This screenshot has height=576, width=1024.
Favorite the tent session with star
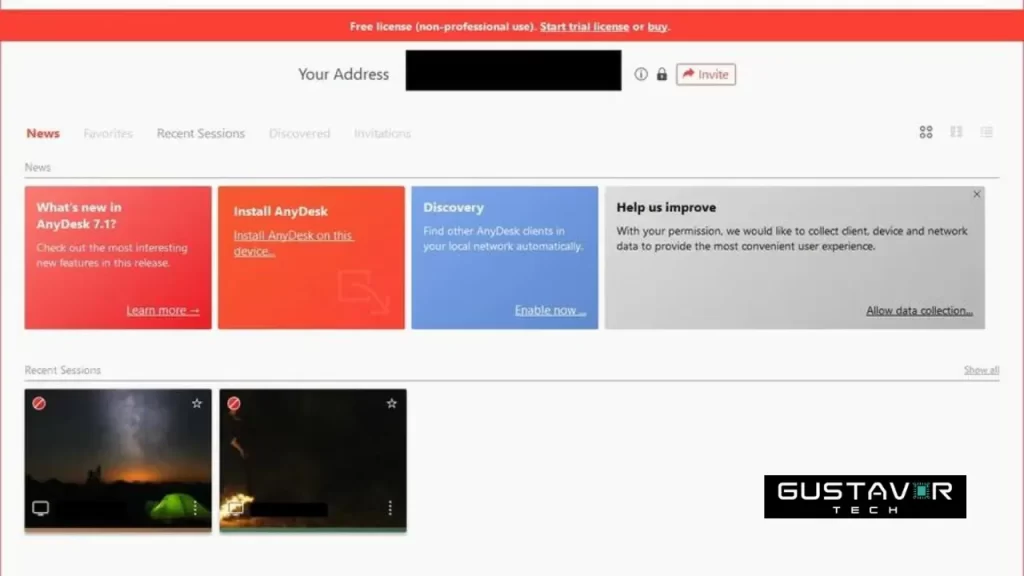[197, 404]
